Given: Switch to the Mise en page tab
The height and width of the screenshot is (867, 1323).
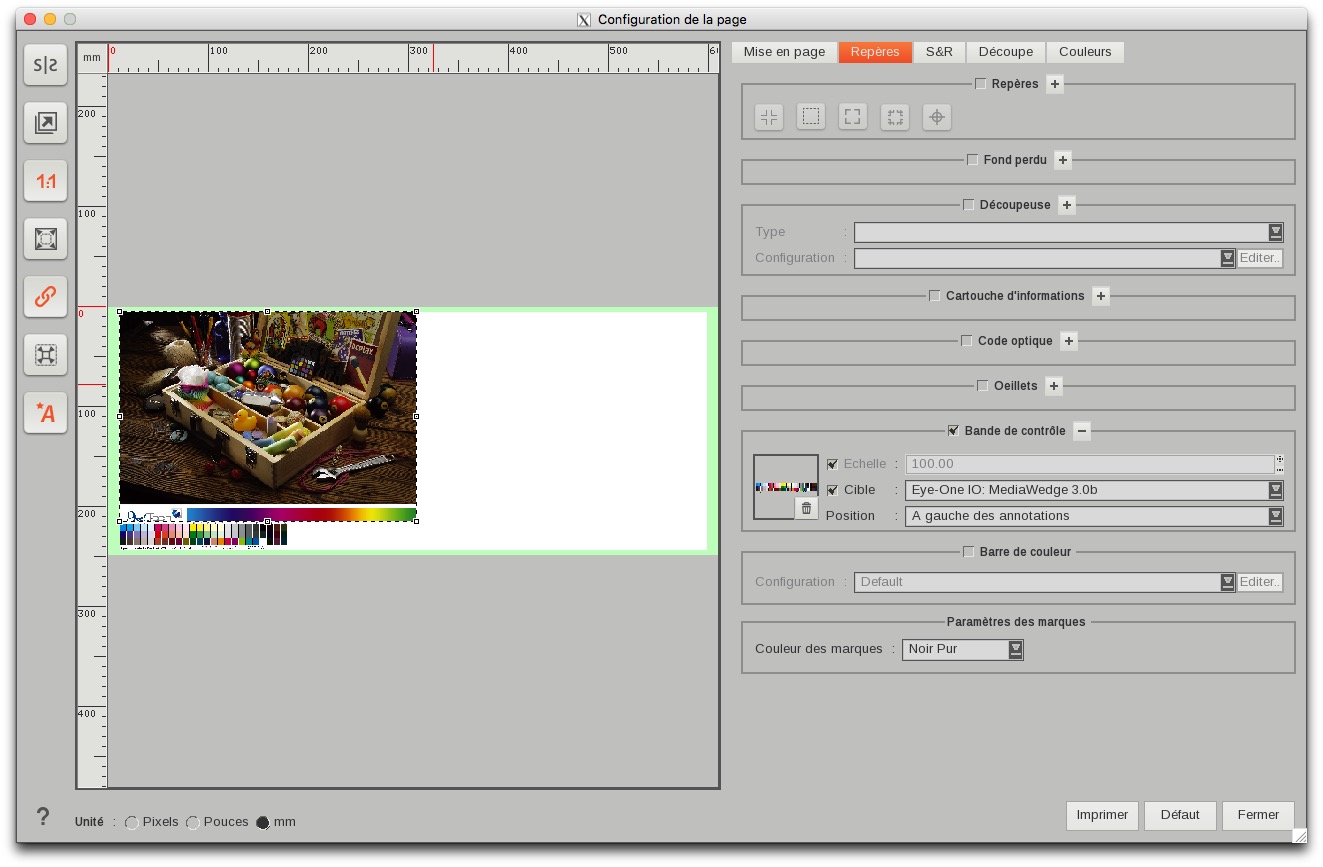Looking at the screenshot, I should click(x=784, y=52).
